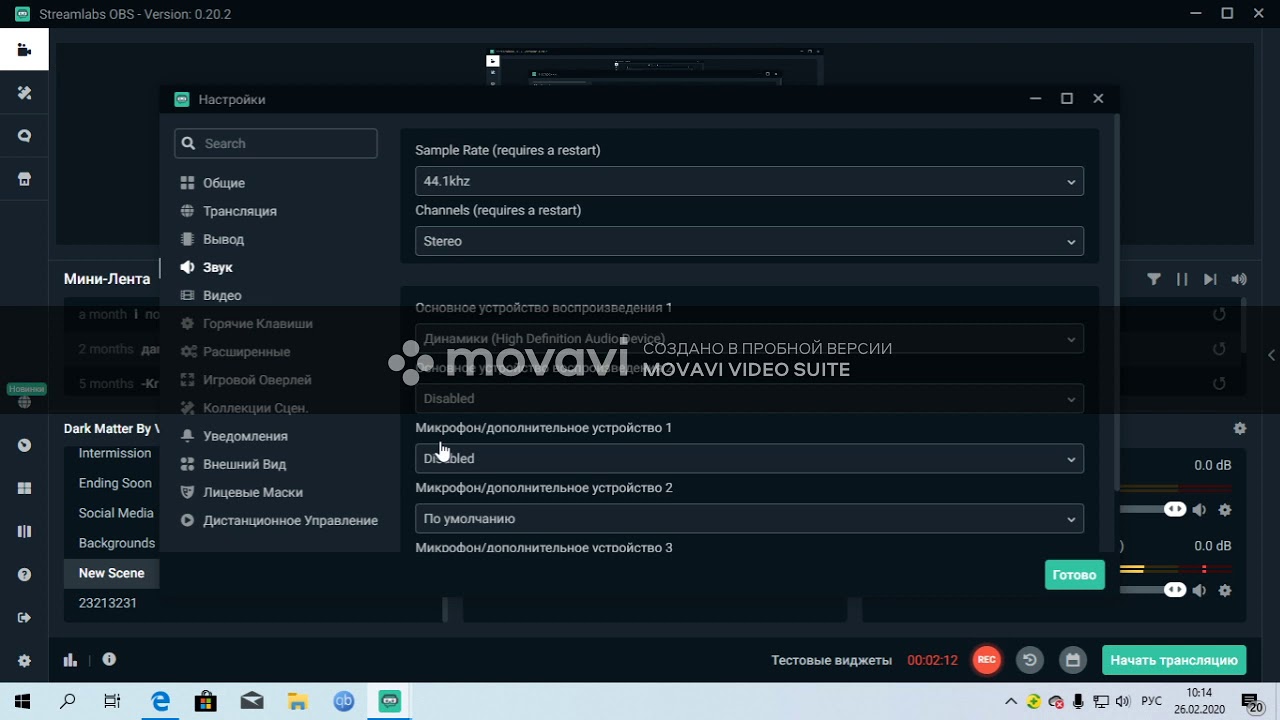Click the four-squares layout icon in sidebar
Screen dimensions: 1280x720
pos(24,488)
